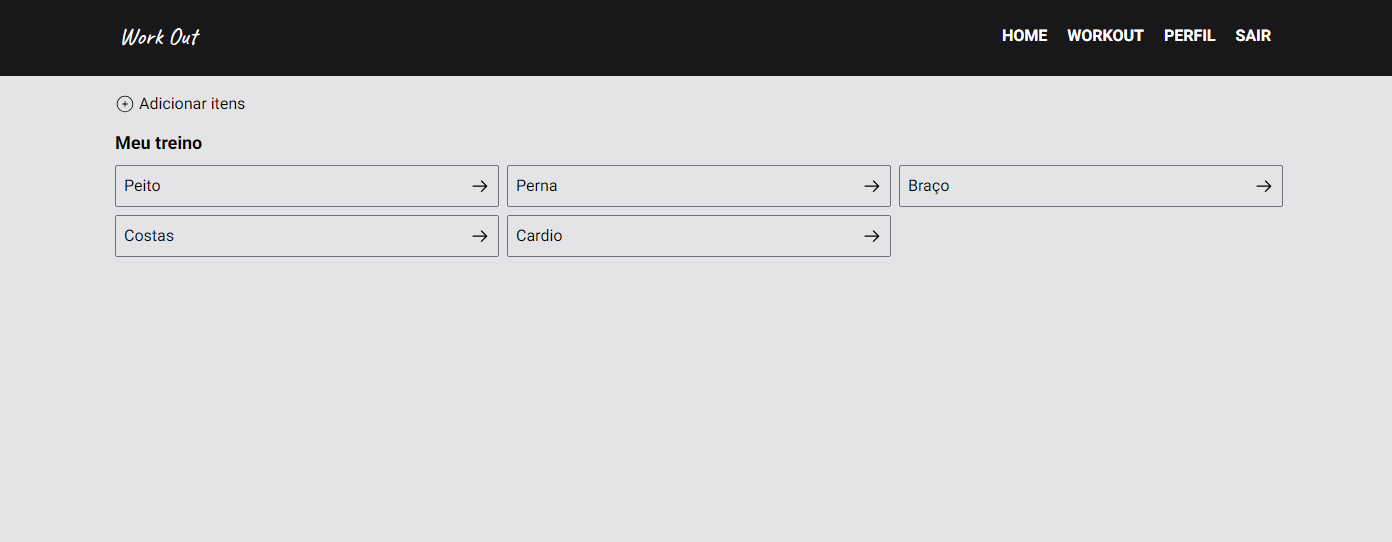This screenshot has width=1392, height=542.
Task: Open the Braço workout label
Action: tap(929, 186)
